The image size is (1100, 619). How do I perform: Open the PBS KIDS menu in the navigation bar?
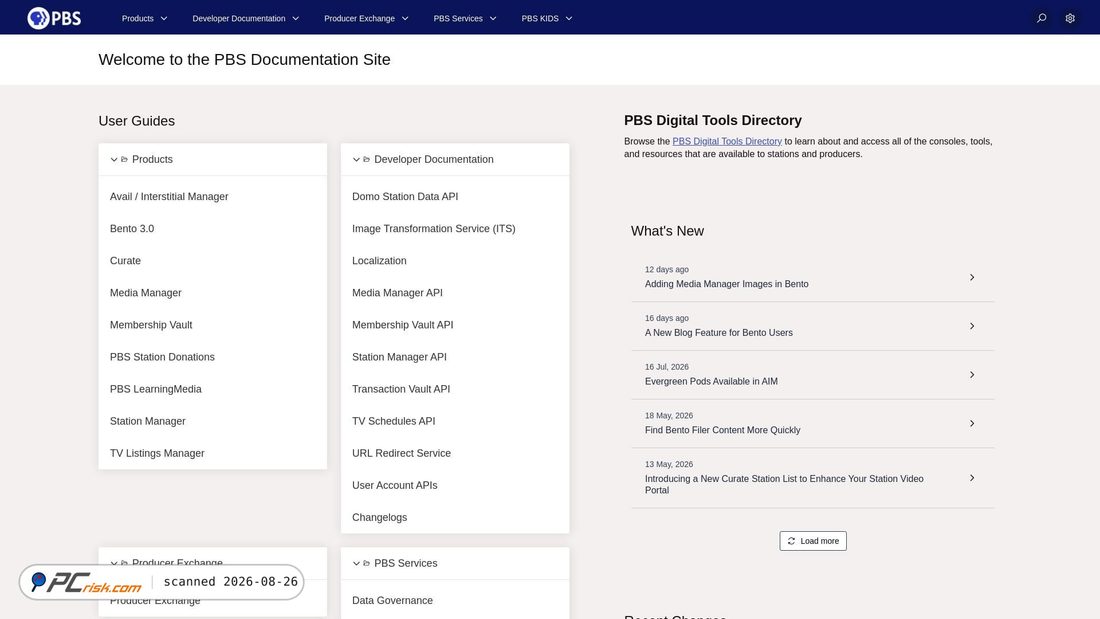point(546,18)
